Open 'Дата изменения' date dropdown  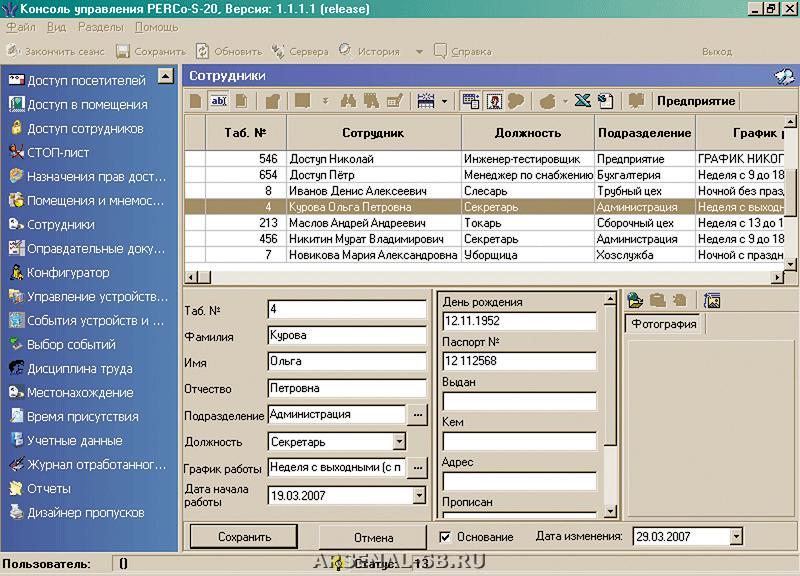pos(736,537)
